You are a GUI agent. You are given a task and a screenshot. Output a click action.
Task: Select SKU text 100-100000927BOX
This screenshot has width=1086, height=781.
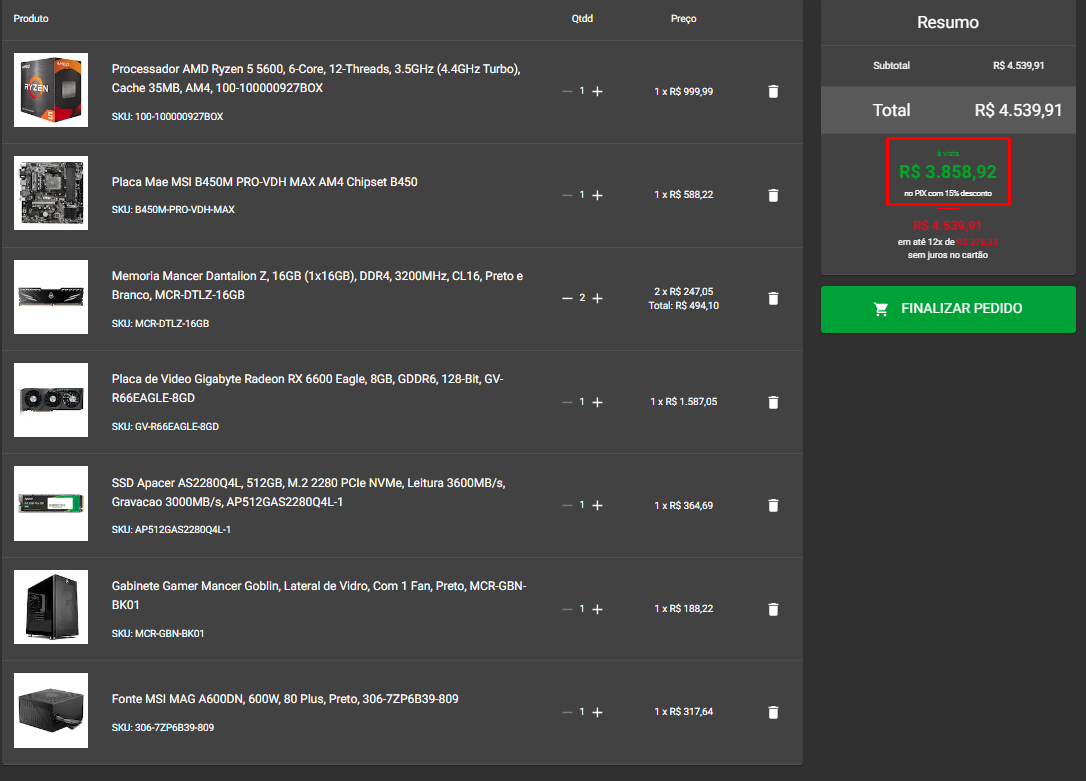click(179, 116)
